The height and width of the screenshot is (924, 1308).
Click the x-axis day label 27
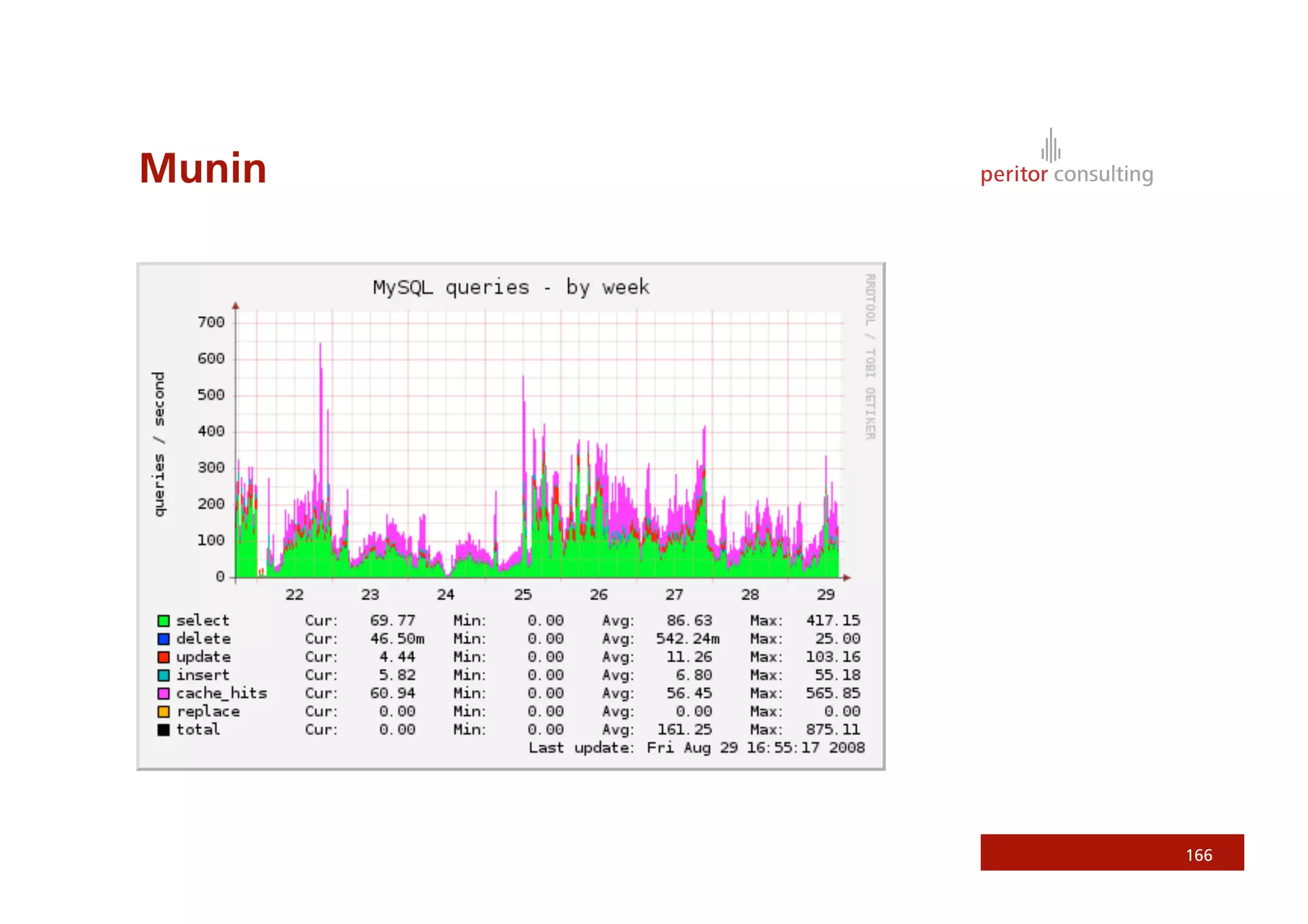point(674,595)
